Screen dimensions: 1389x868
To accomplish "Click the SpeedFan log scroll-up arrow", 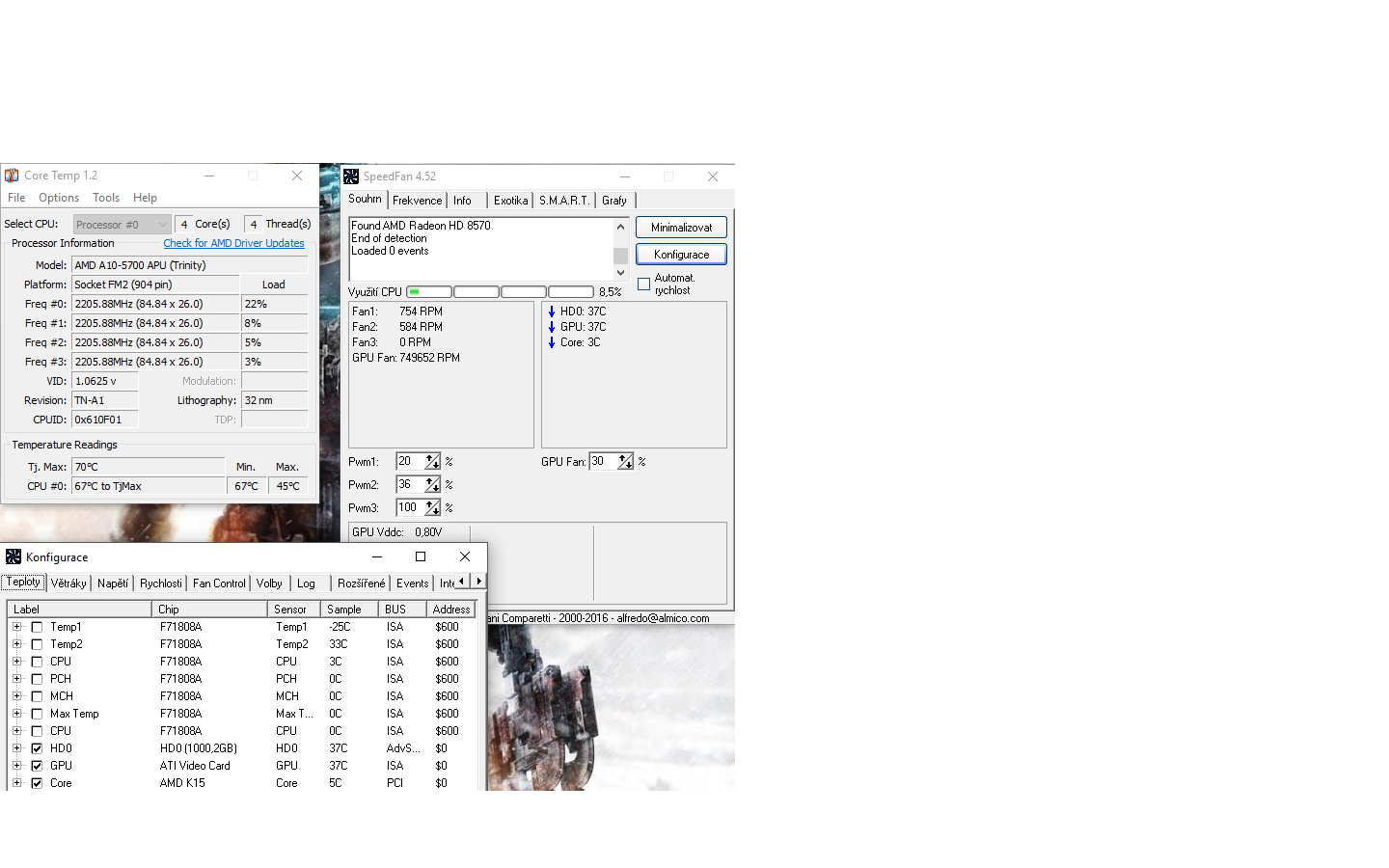I will point(620,227).
